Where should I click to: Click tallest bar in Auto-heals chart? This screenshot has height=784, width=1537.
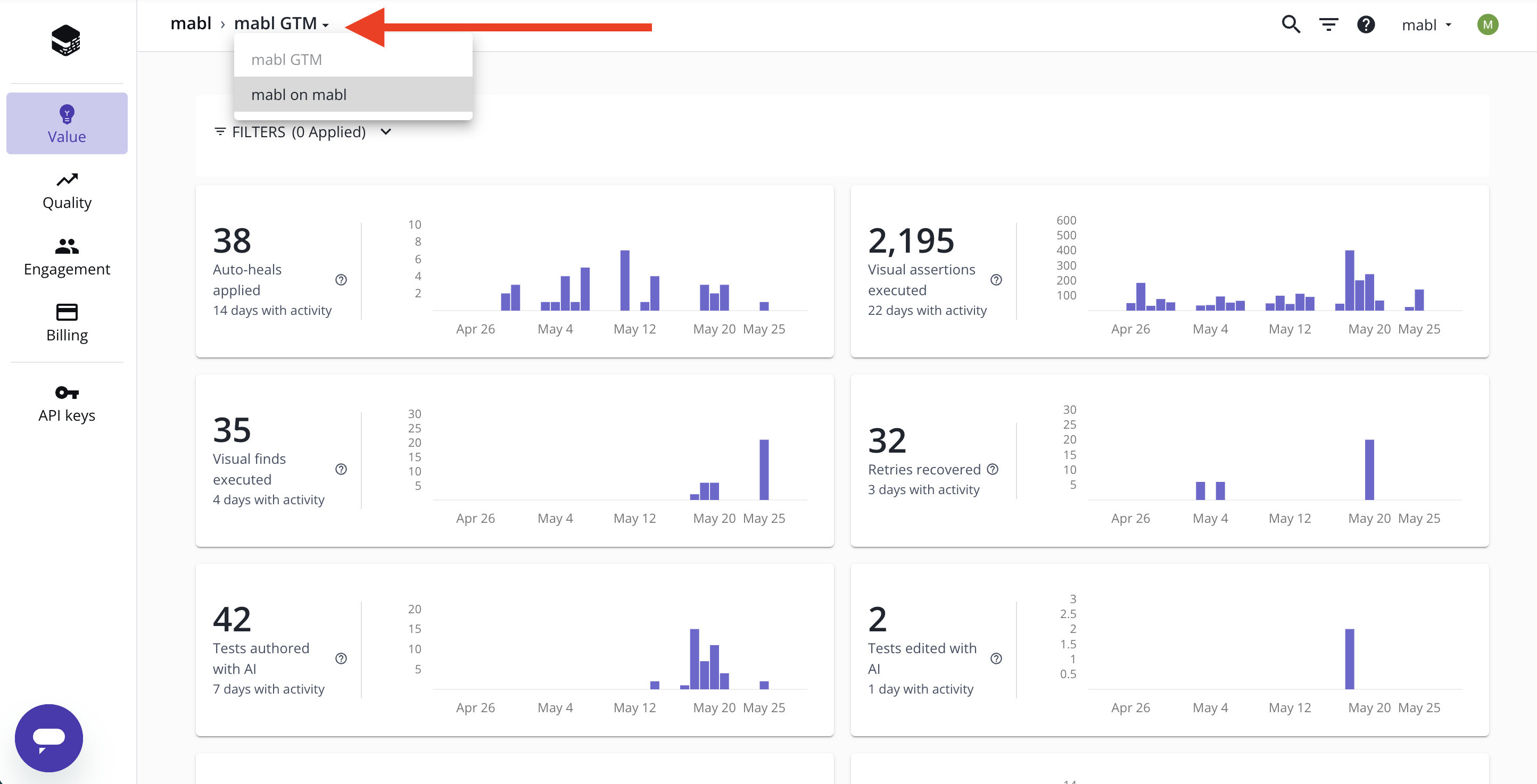[625, 280]
